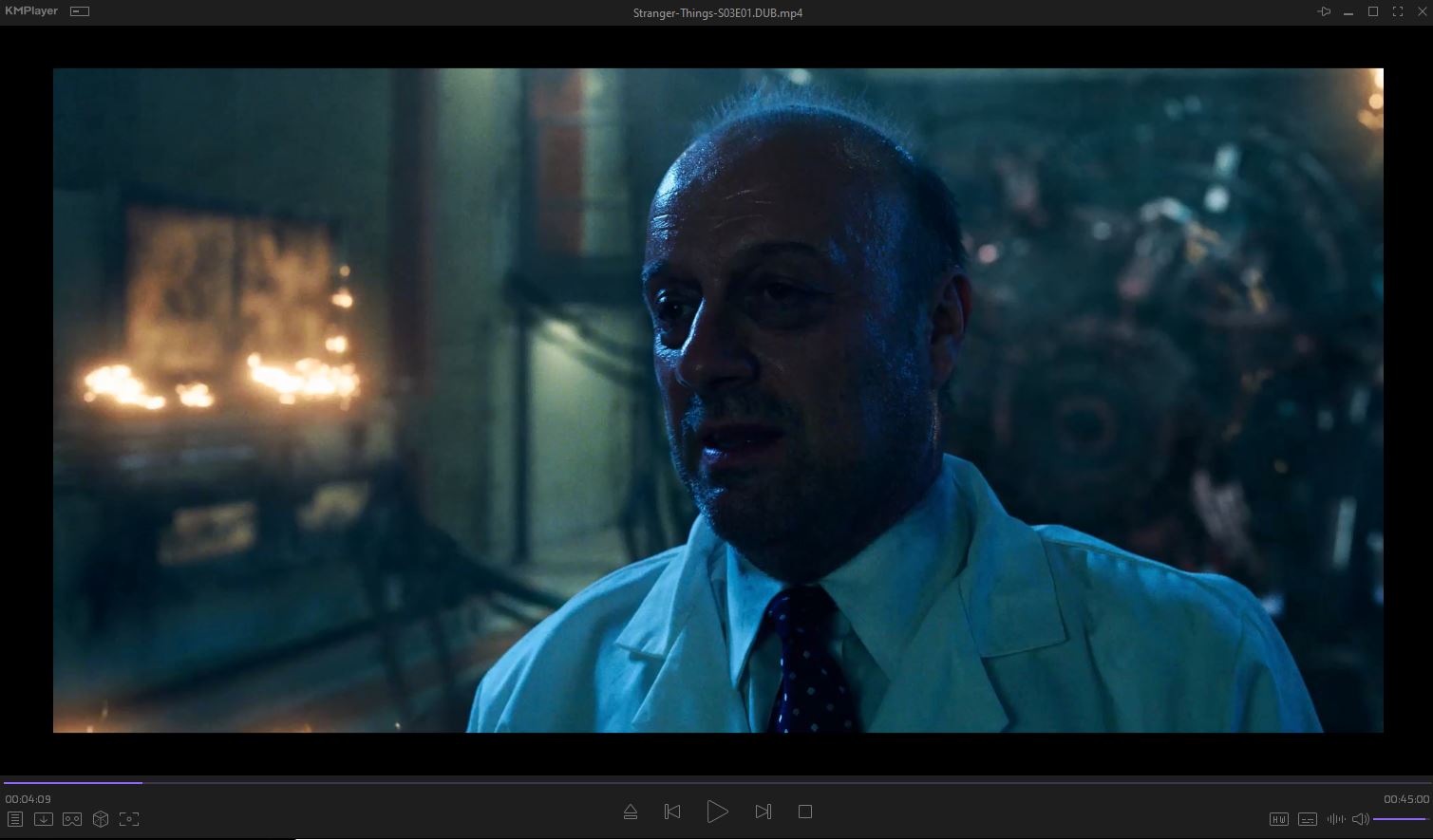
Task: Open the KMPlayer logo menu
Action: pyautogui.click(x=31, y=11)
